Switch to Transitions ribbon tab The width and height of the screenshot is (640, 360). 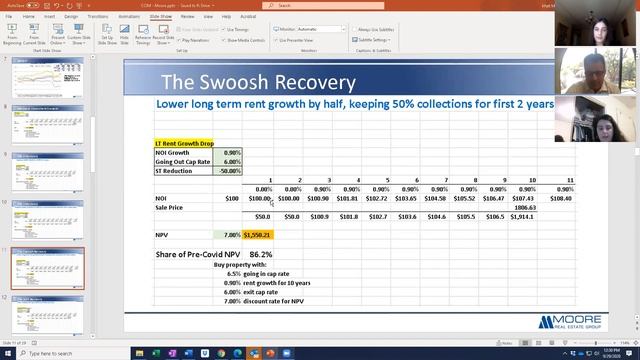click(x=98, y=17)
